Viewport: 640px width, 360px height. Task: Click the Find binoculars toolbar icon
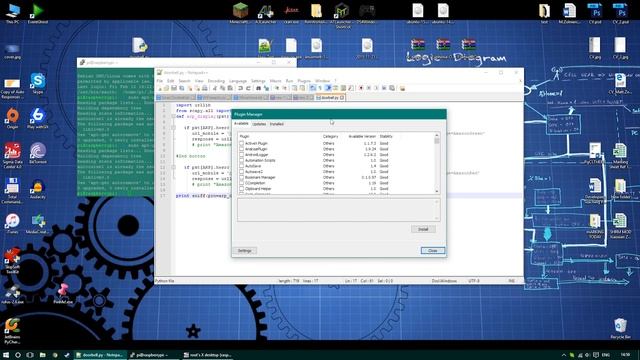point(258,88)
